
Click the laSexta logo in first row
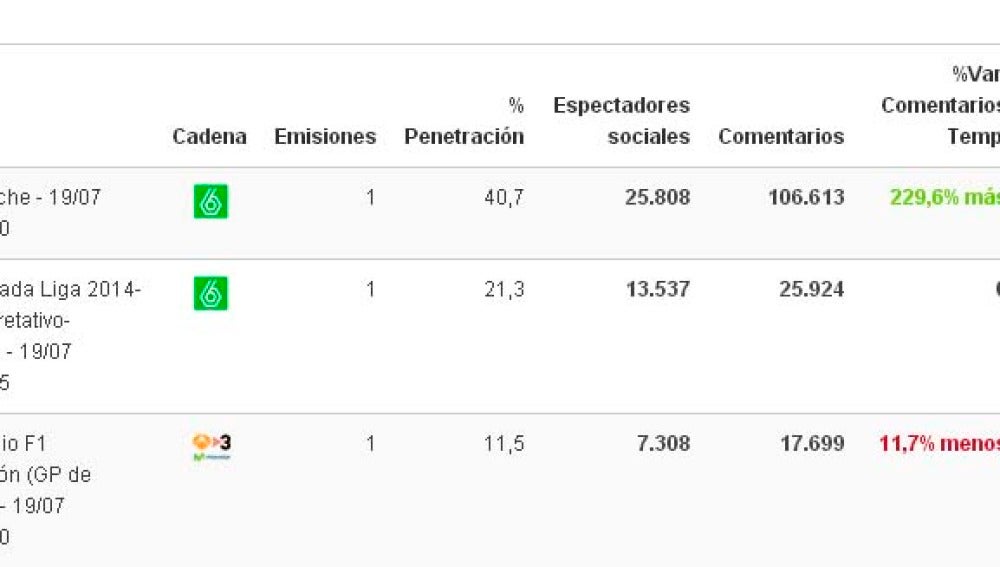[210, 201]
